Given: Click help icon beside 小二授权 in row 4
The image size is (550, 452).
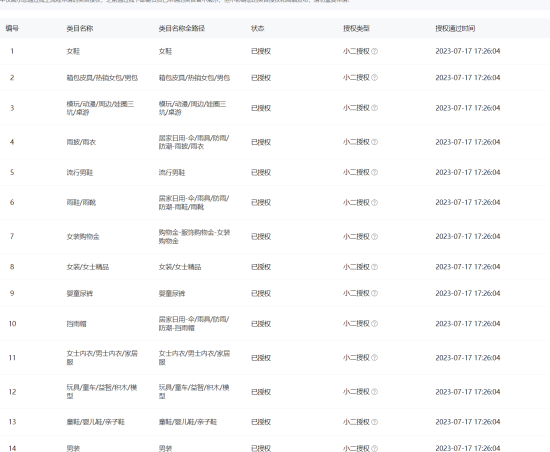Looking at the screenshot, I should coord(374,142).
